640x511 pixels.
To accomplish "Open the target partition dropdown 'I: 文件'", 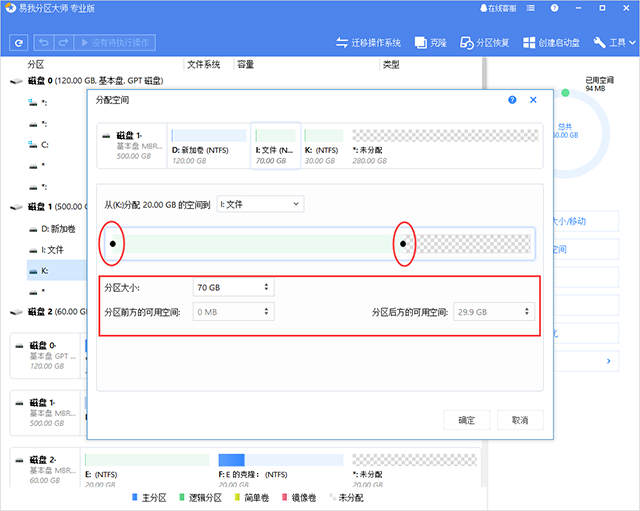I will tap(260, 204).
